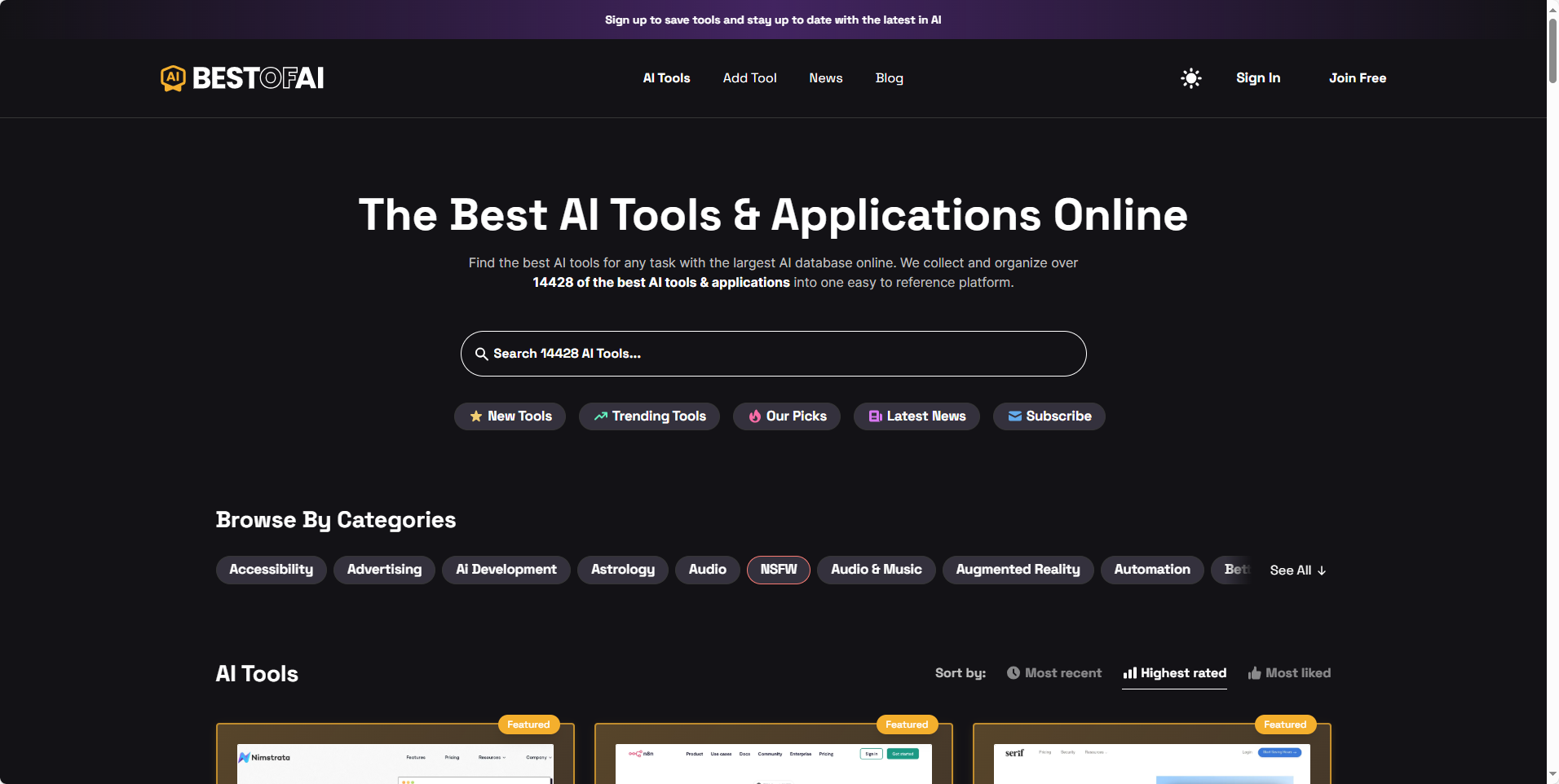
Task: Click the BestOfAI logo
Action: 242,78
